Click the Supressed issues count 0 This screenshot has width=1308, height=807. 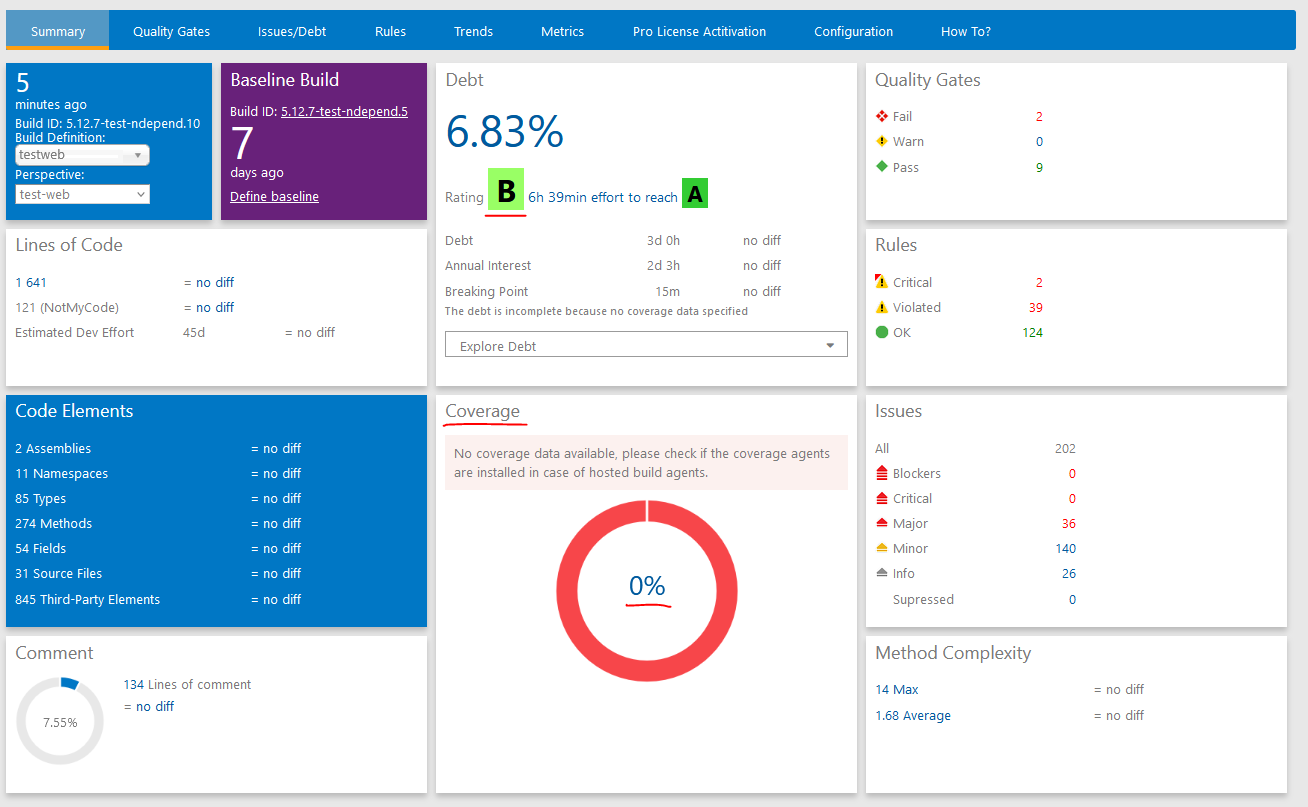click(1072, 599)
